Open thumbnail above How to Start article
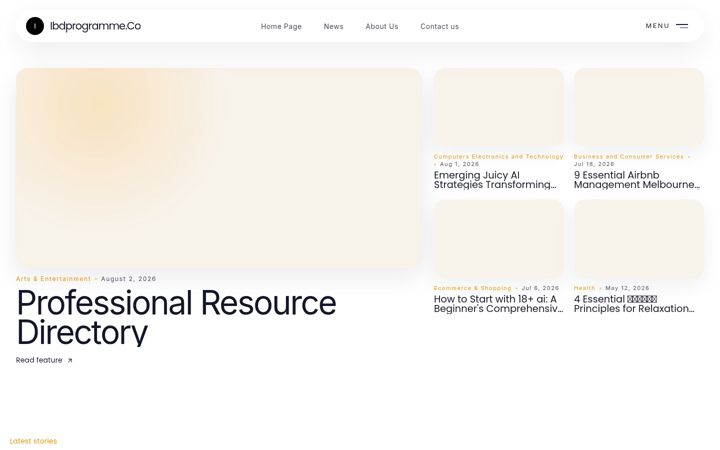Image resolution: width=720 pixels, height=450 pixels. click(x=499, y=239)
